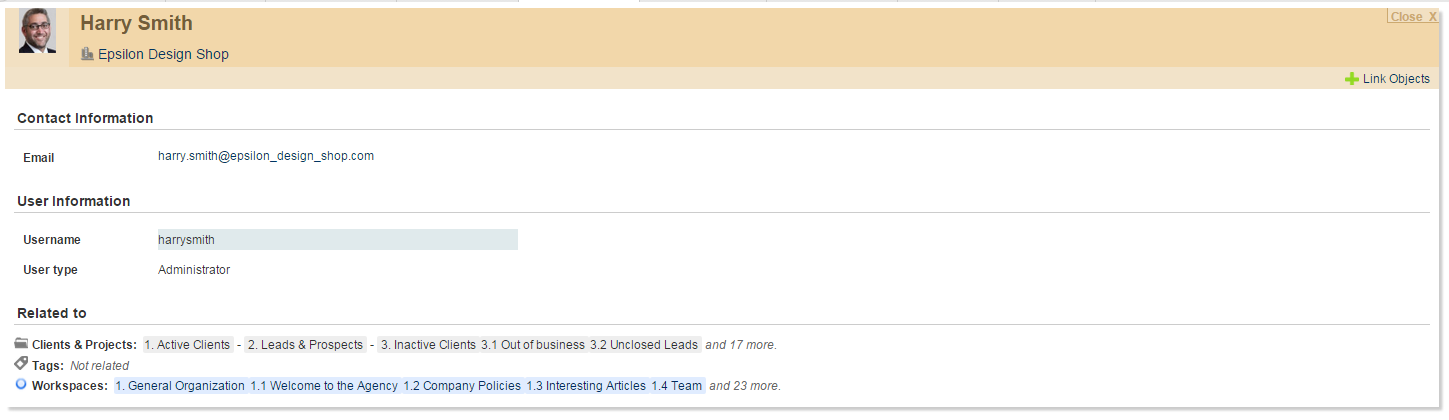Screen dimensions: 1449x420
Task: Click Harry Smith's profile photo
Action: tap(37, 31)
